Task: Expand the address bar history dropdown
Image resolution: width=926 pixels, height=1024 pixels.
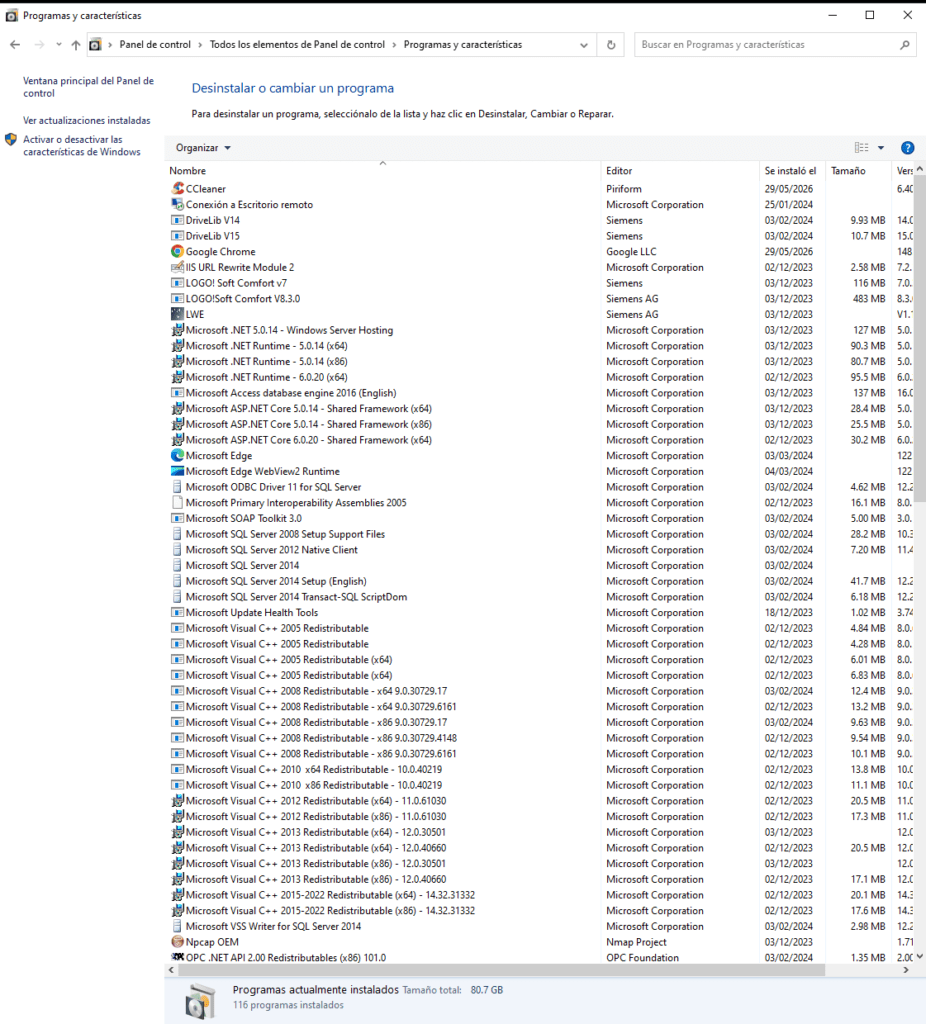Action: tap(584, 44)
